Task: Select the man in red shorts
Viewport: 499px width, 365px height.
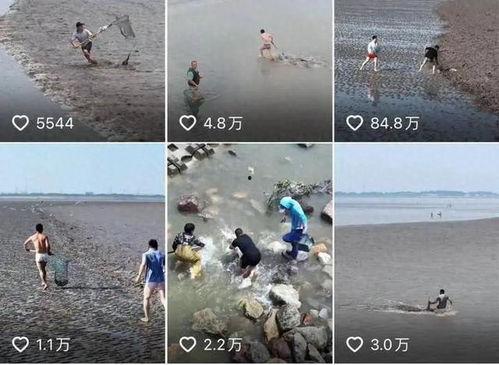Action: pyautogui.click(x=371, y=53)
